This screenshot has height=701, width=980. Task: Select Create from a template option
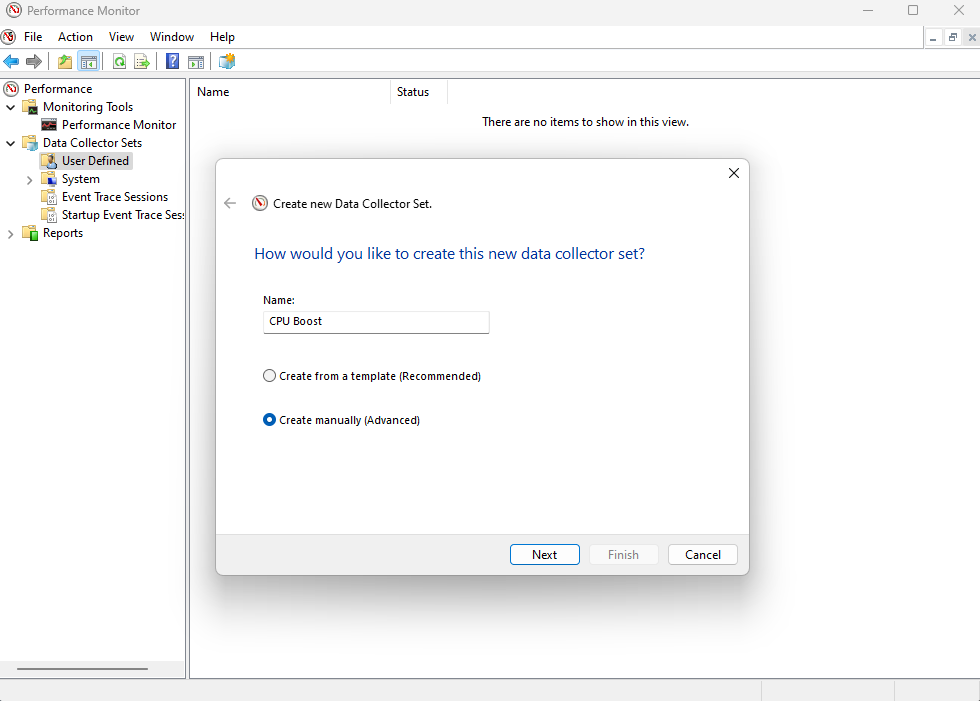pos(269,376)
